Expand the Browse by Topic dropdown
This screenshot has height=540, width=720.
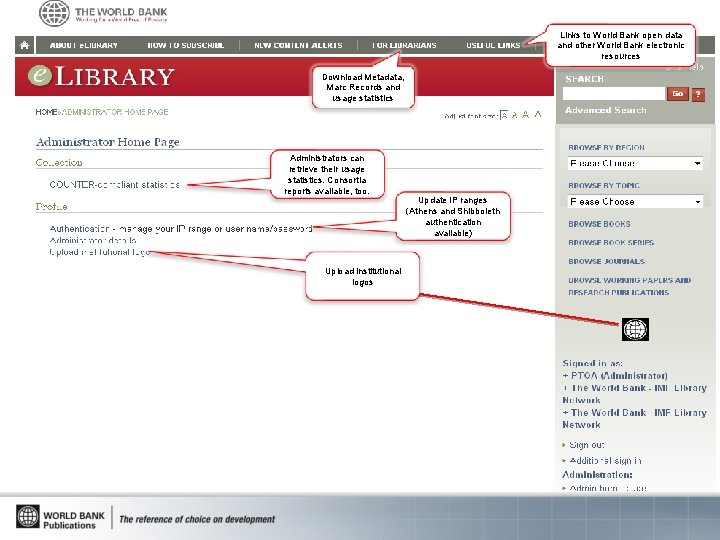click(635, 202)
